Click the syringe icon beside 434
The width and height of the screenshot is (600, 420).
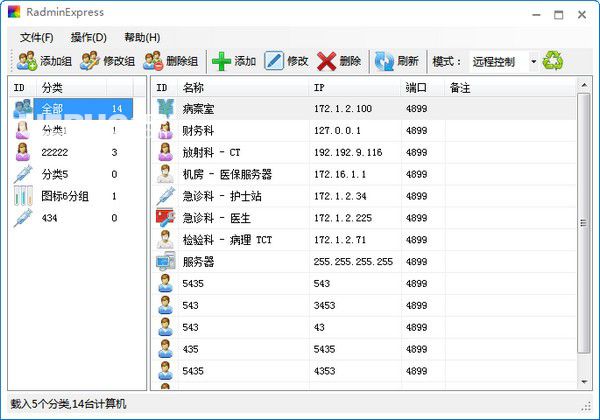(x=23, y=218)
